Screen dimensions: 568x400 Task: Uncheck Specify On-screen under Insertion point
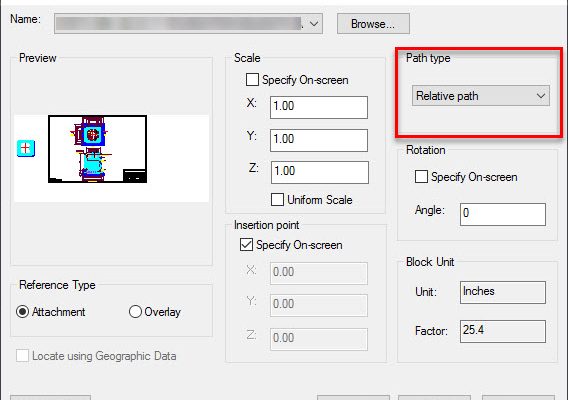(246, 245)
